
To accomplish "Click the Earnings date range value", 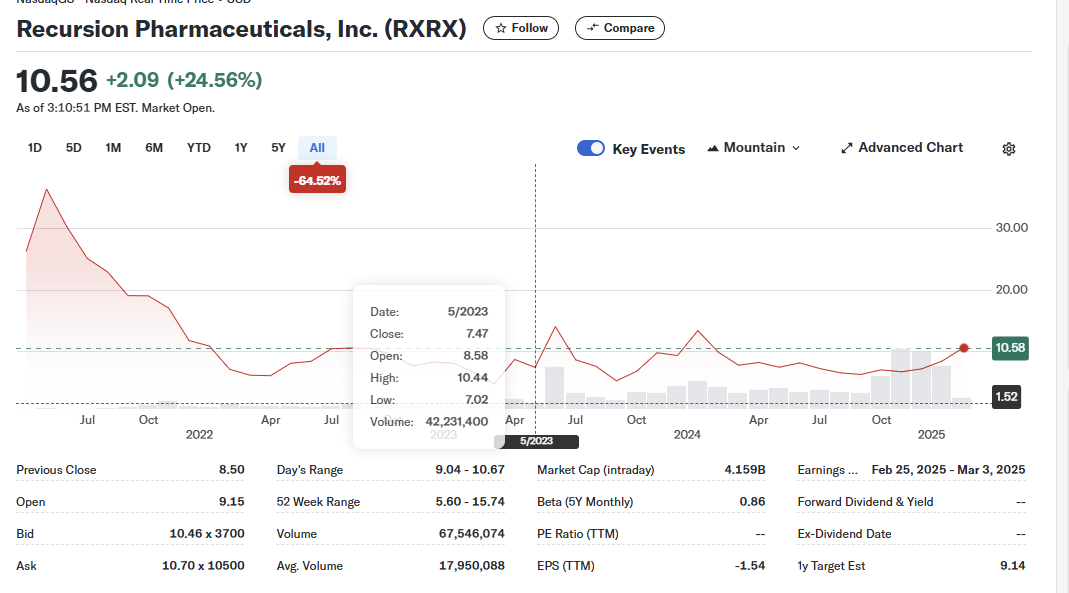I will click(948, 470).
